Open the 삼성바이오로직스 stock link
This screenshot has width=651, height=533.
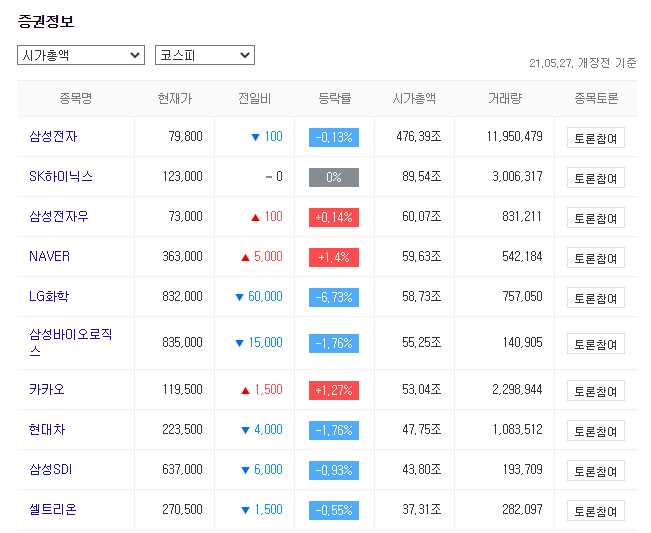[71, 342]
